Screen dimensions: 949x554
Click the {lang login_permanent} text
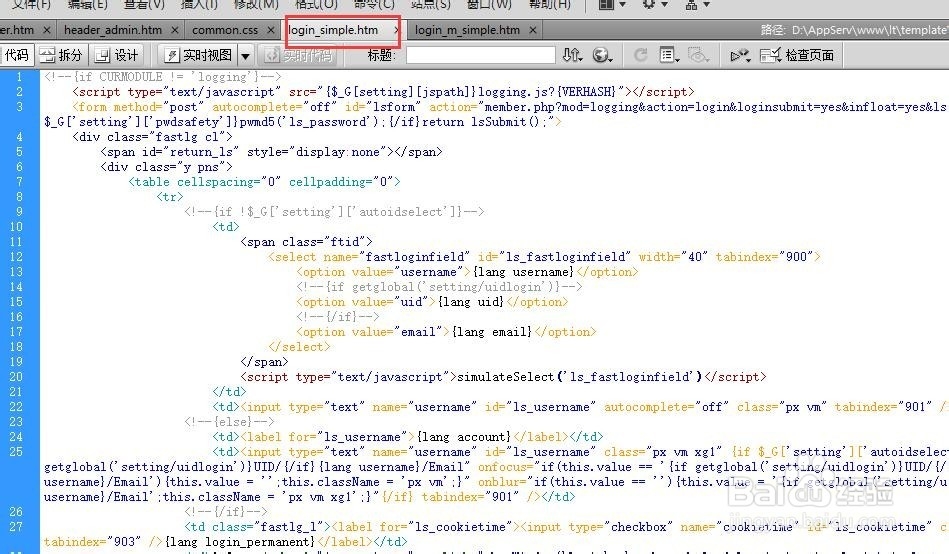240,542
